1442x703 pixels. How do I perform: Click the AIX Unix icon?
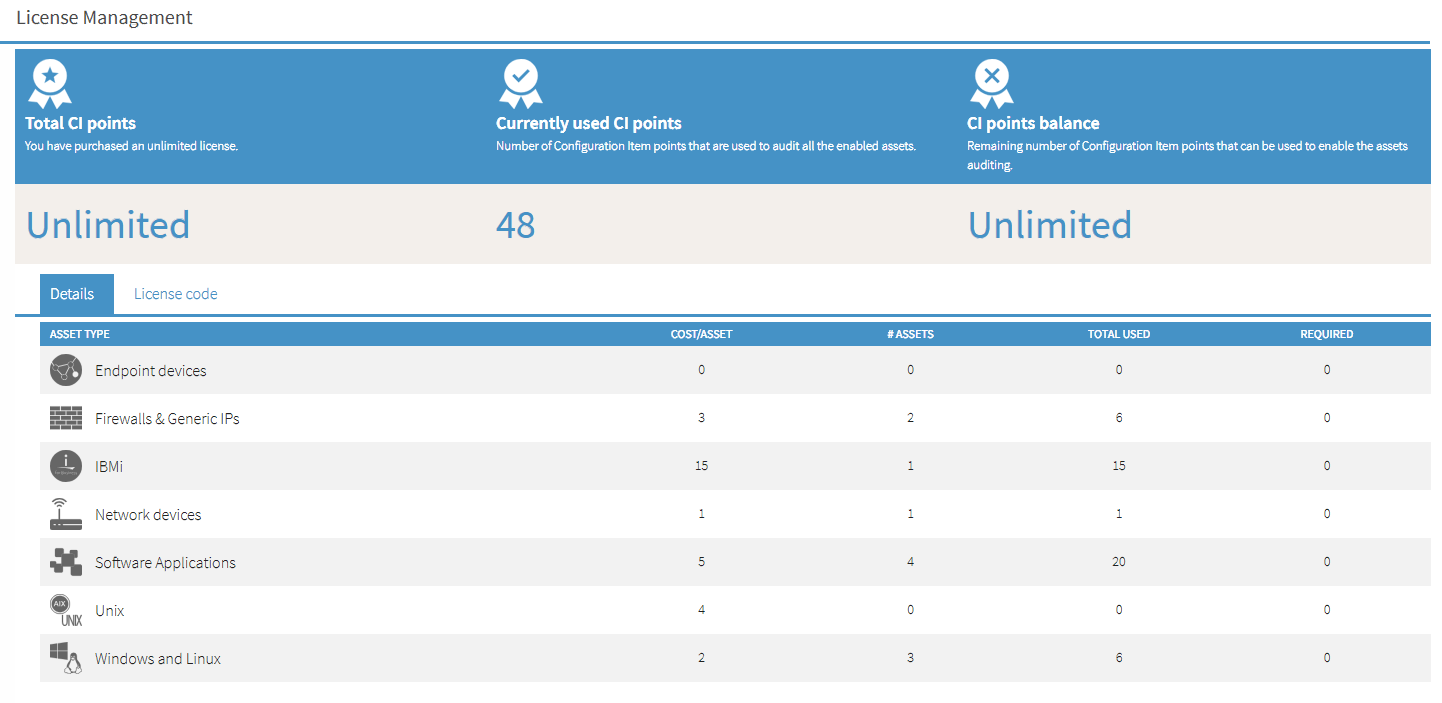click(x=66, y=610)
